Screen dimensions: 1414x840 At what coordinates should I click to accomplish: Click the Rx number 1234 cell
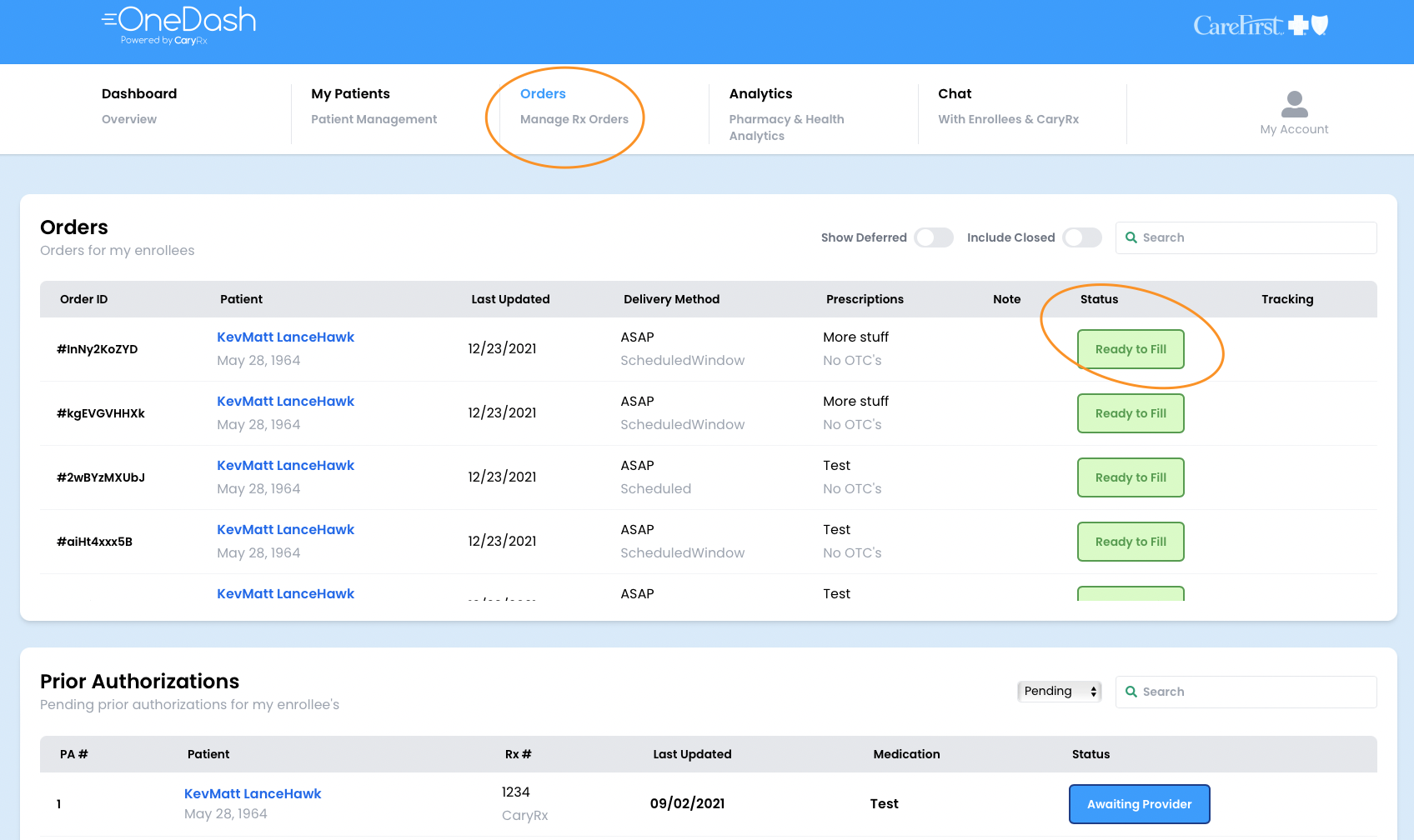click(x=515, y=792)
